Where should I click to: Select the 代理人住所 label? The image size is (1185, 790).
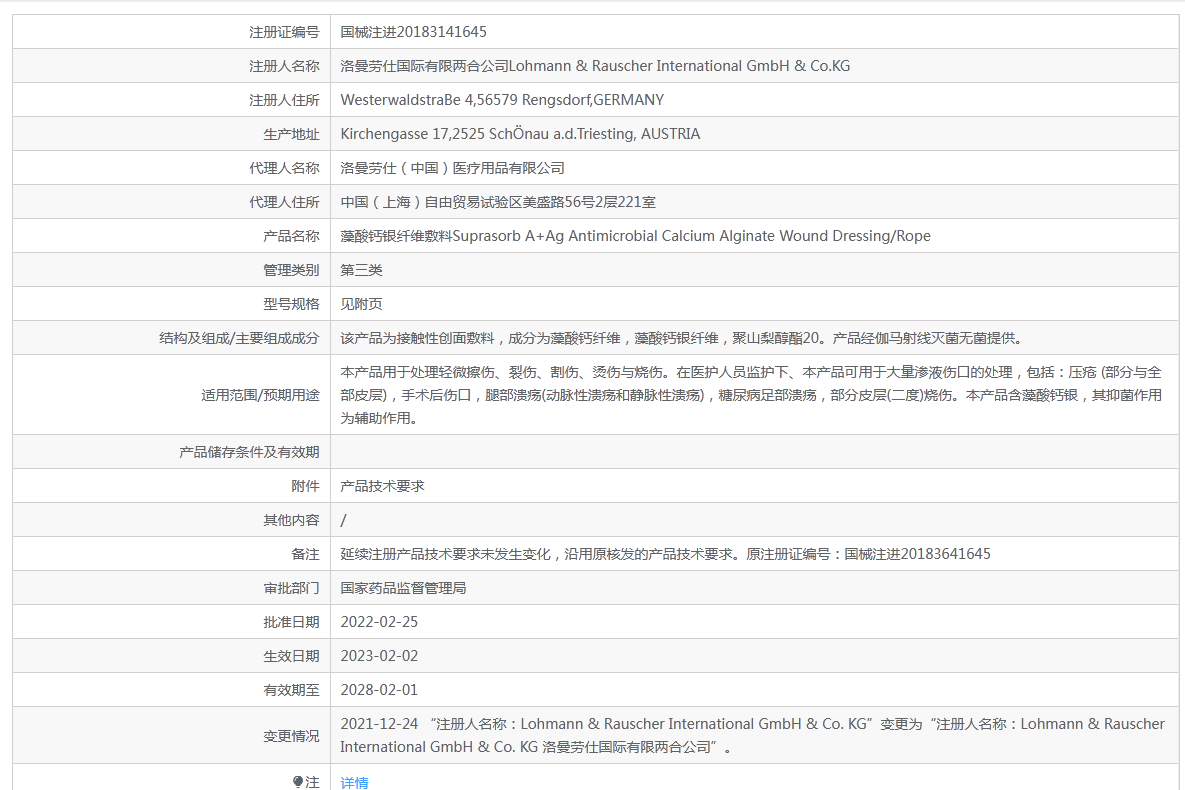(x=284, y=202)
